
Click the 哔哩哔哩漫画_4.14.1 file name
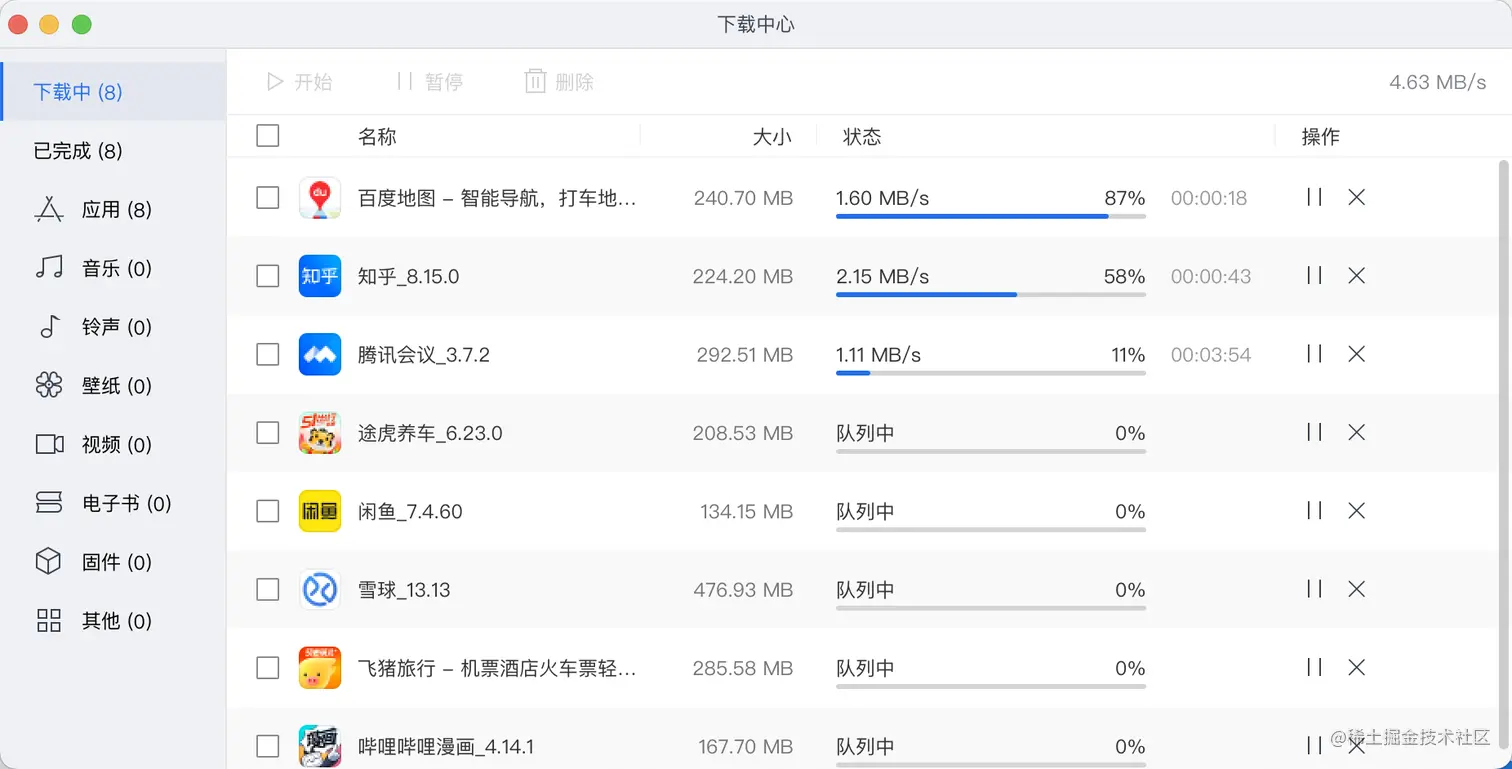tap(446, 747)
